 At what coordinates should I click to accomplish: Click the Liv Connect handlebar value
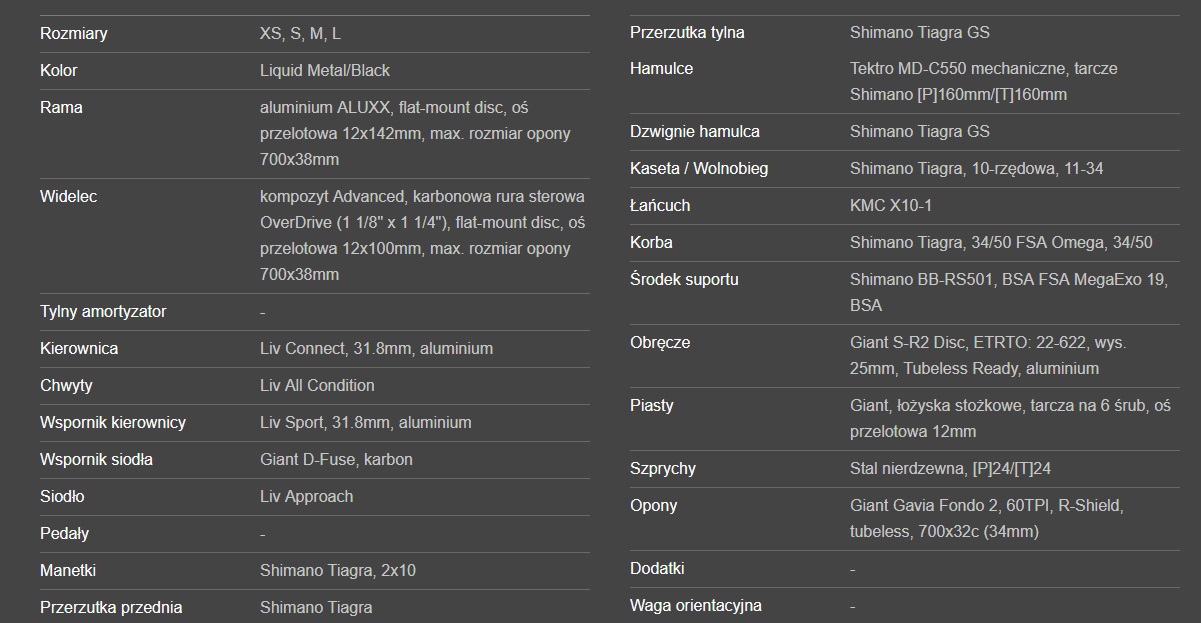tap(376, 348)
